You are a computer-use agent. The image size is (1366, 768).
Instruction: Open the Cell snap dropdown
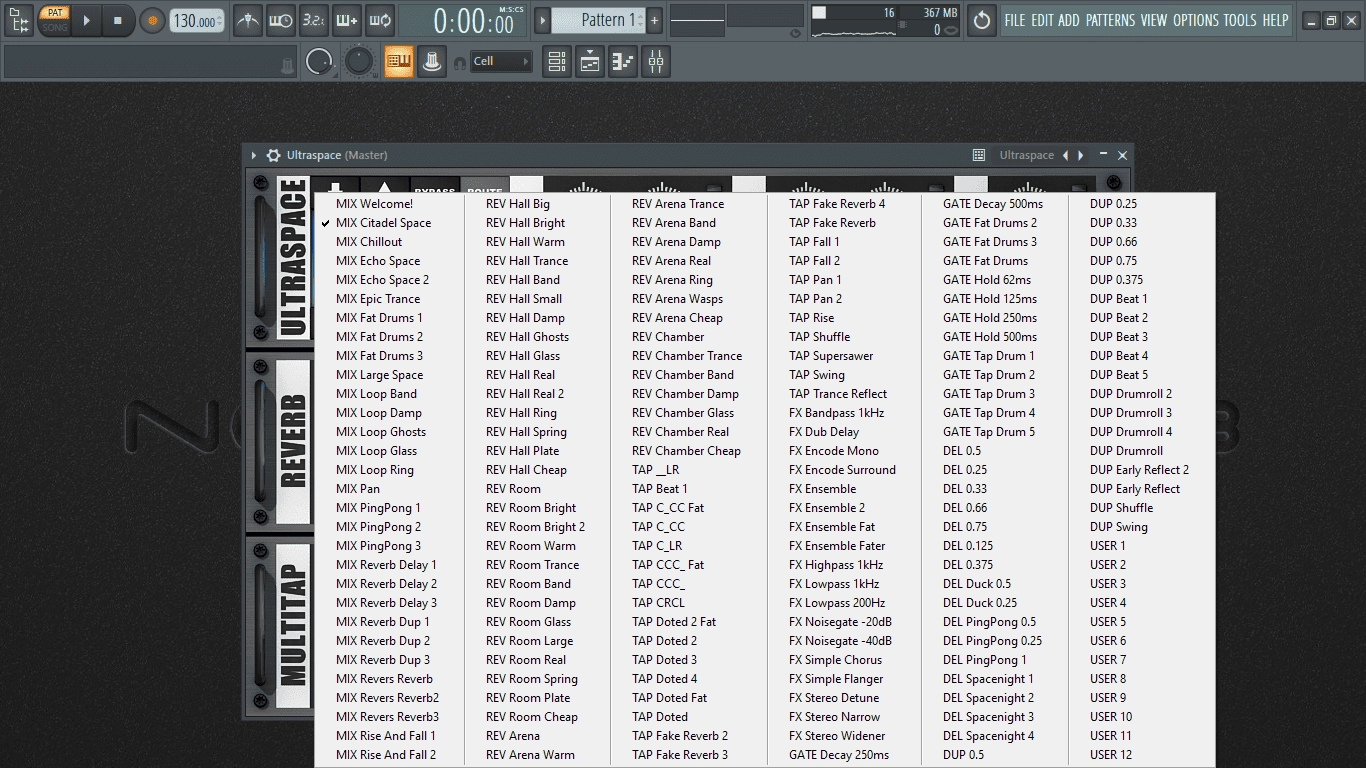[501, 62]
